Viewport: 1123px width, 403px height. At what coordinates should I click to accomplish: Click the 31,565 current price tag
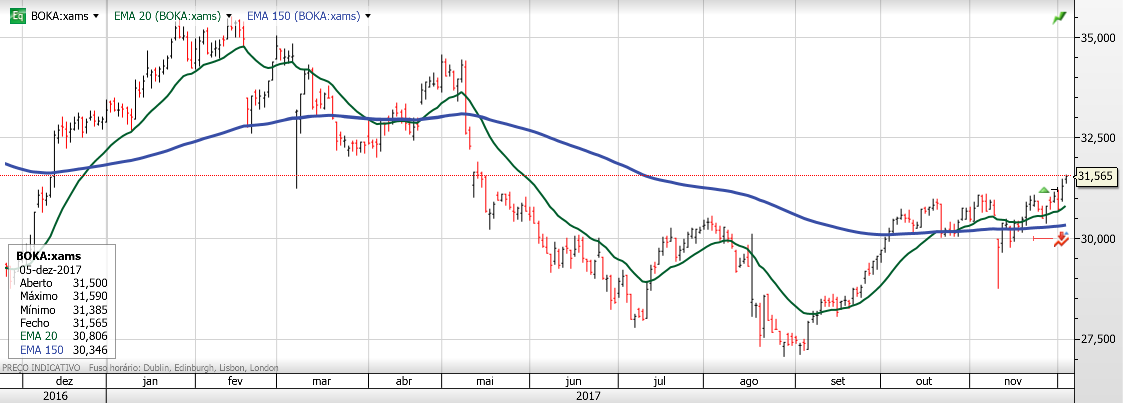tap(1097, 176)
